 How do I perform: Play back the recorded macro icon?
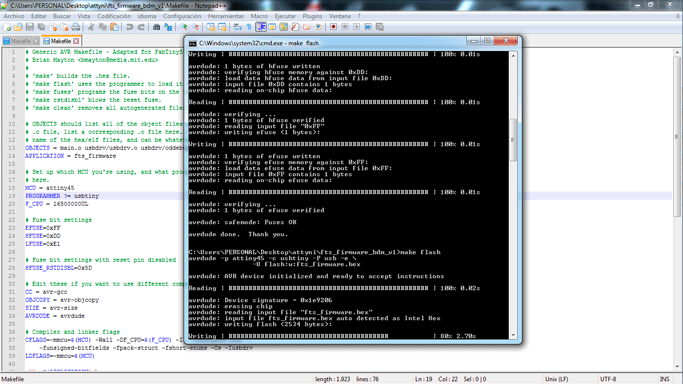pyautogui.click(x=357, y=27)
